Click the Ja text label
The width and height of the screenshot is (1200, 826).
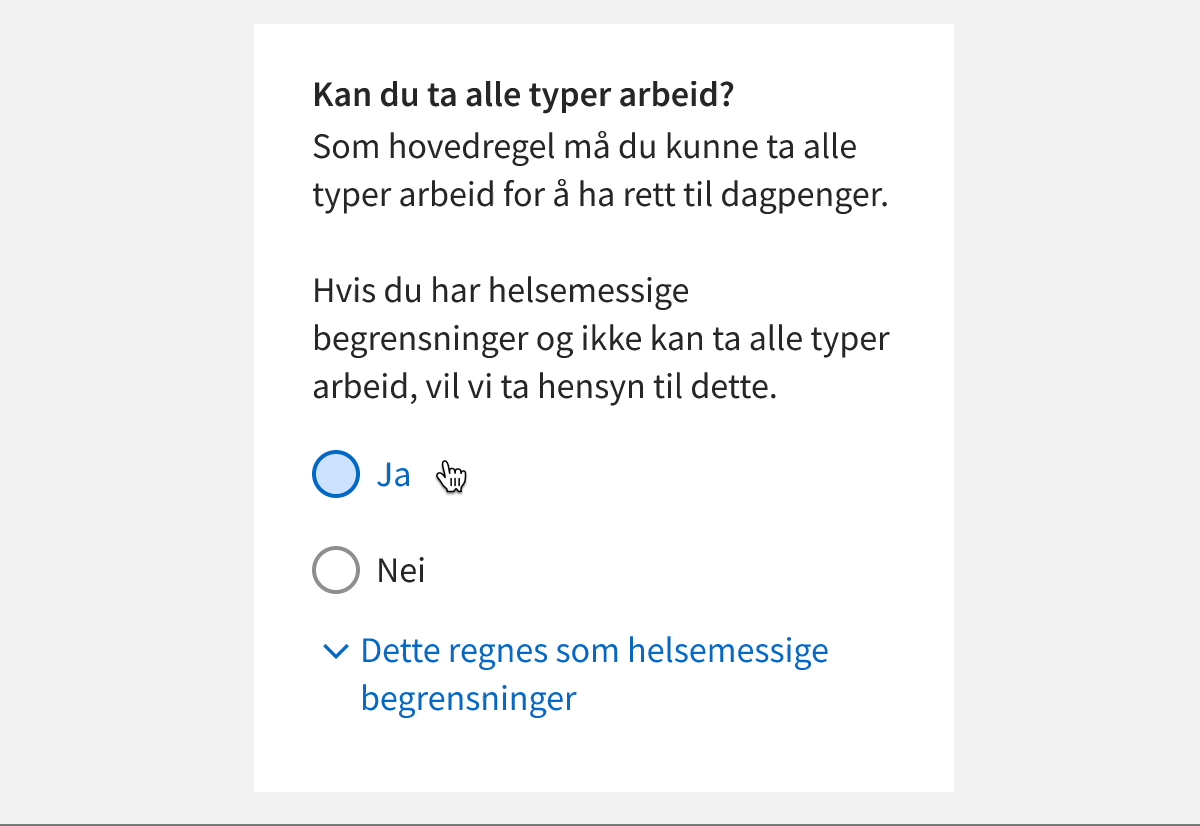[394, 474]
